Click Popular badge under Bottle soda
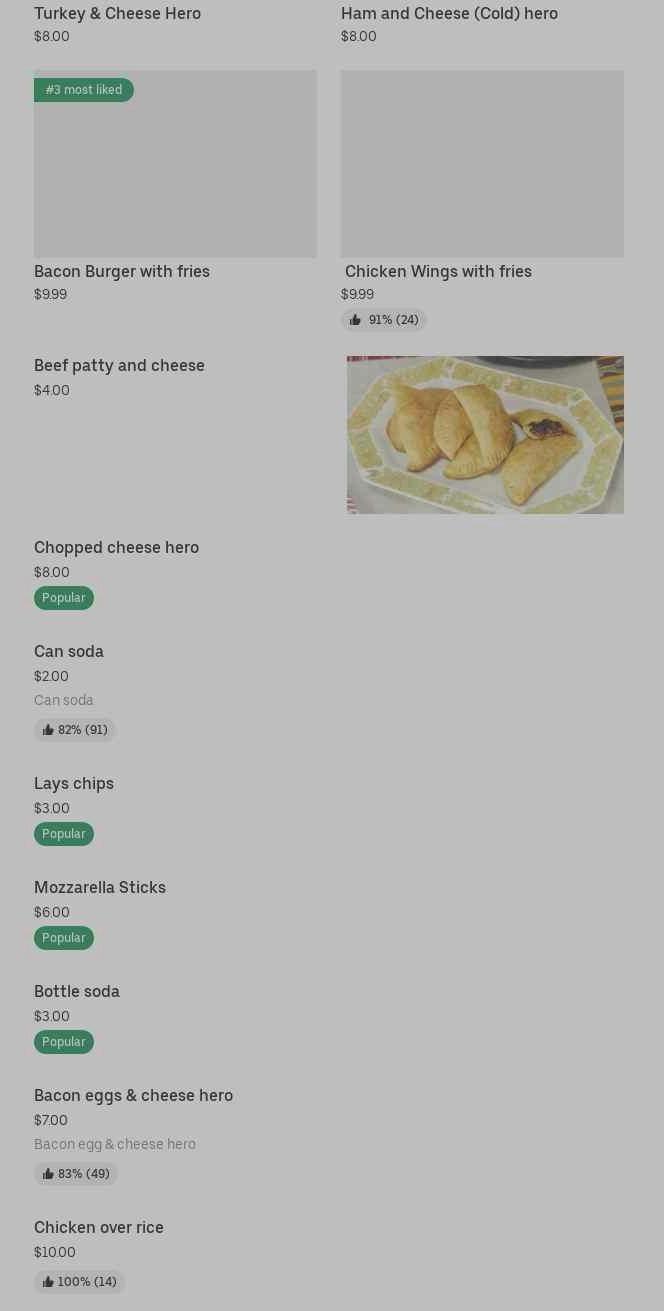The height and width of the screenshot is (1311, 664). (64, 1042)
